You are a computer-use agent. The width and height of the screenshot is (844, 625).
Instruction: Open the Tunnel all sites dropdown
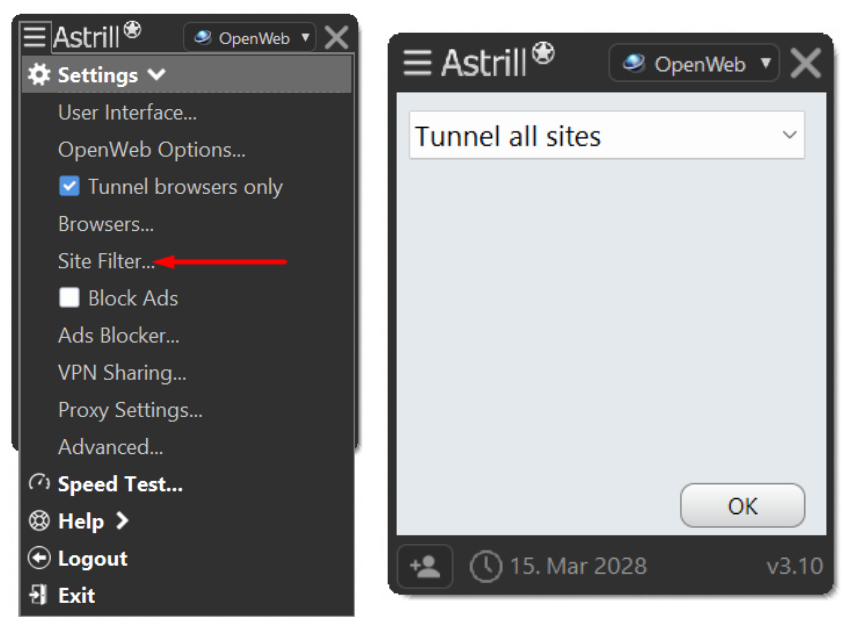pos(607,135)
